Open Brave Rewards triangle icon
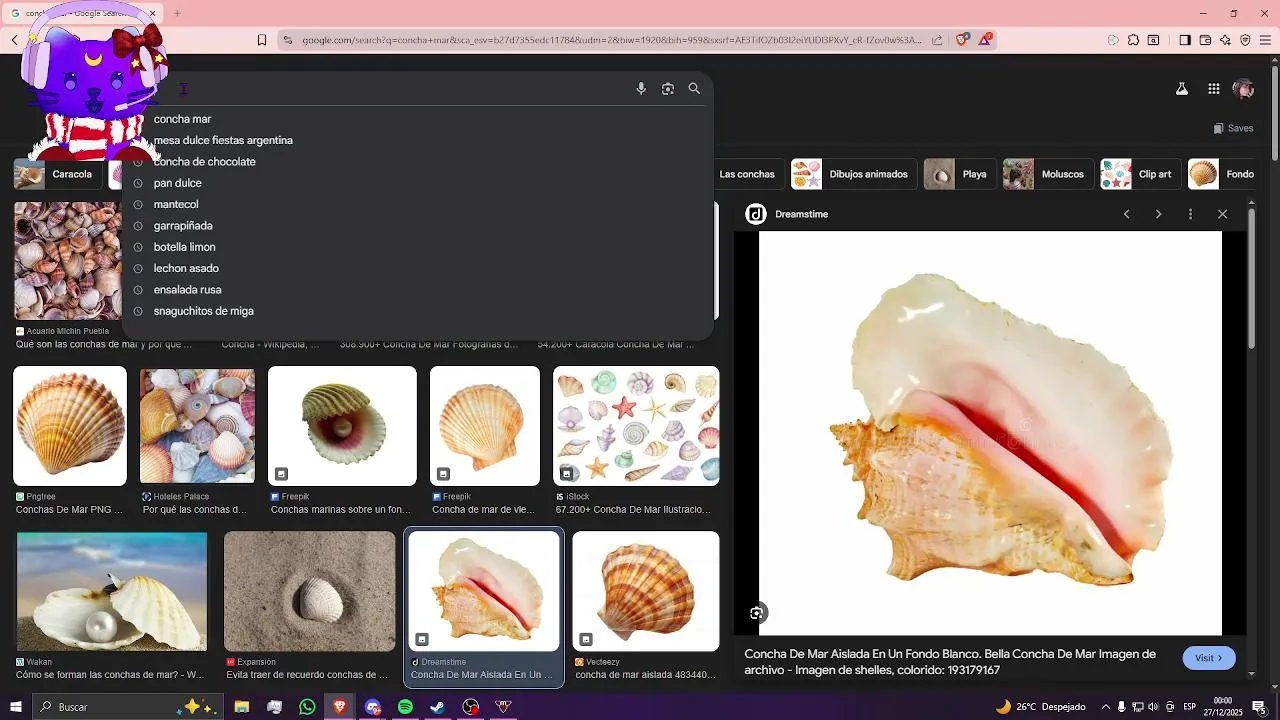Screen dimensions: 1280x720 tap(986, 40)
